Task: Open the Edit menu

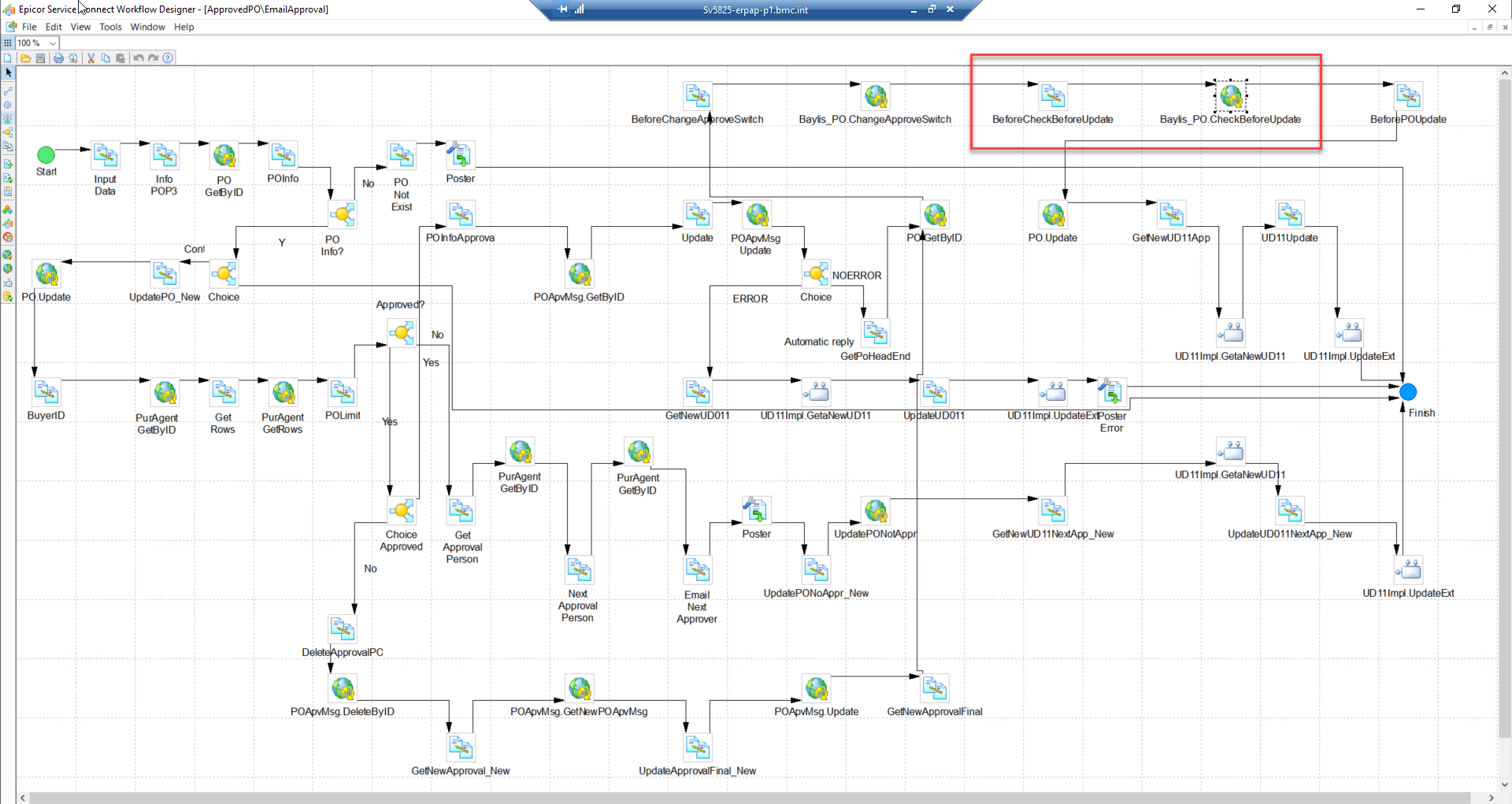Action: pos(54,27)
